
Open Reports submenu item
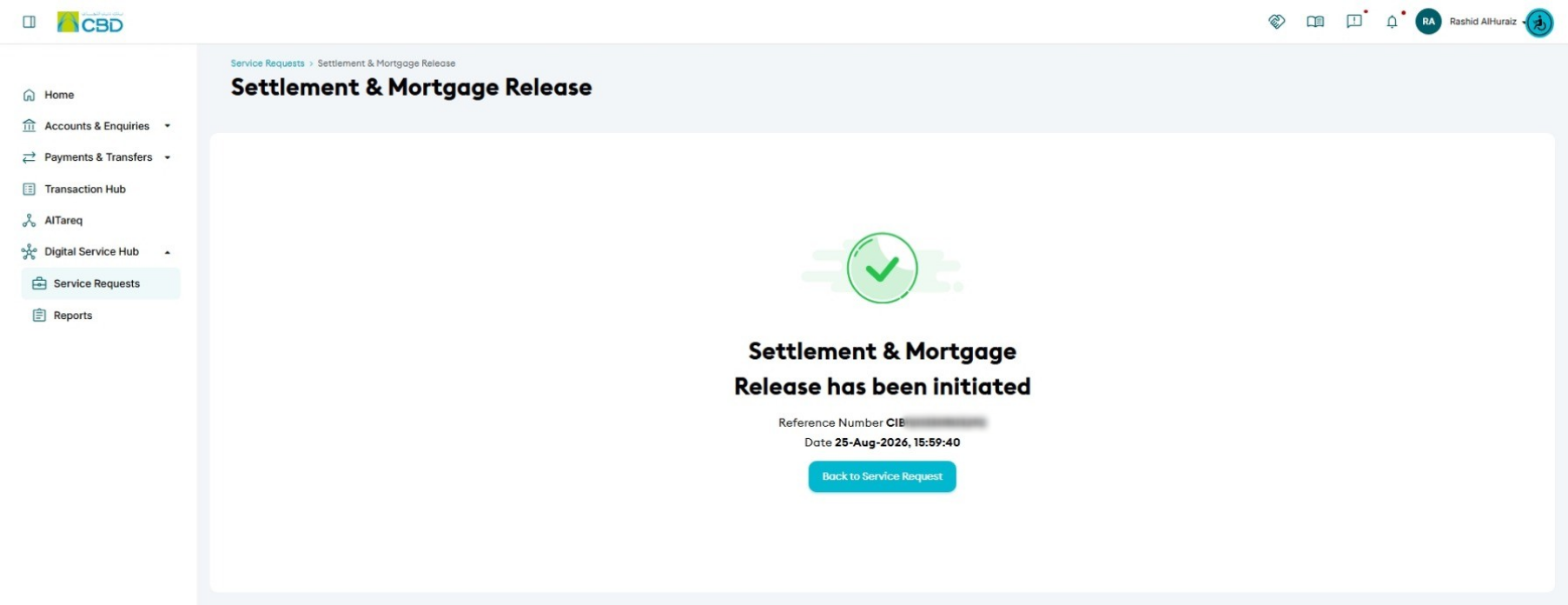tap(73, 316)
